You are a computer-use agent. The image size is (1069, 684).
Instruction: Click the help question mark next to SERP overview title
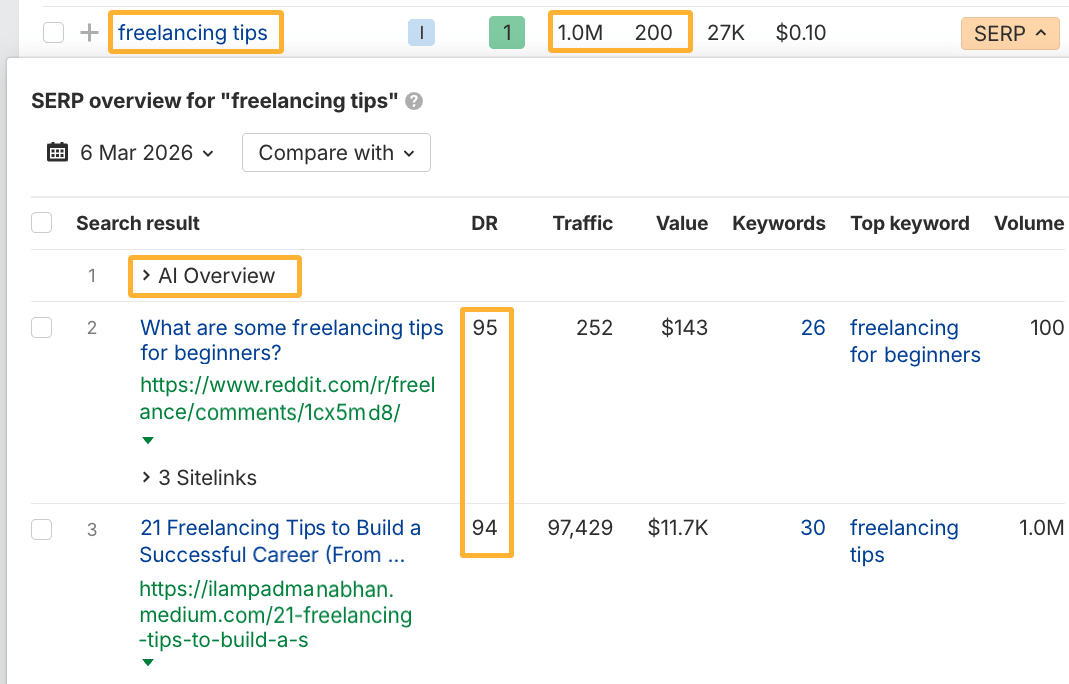pyautogui.click(x=413, y=101)
